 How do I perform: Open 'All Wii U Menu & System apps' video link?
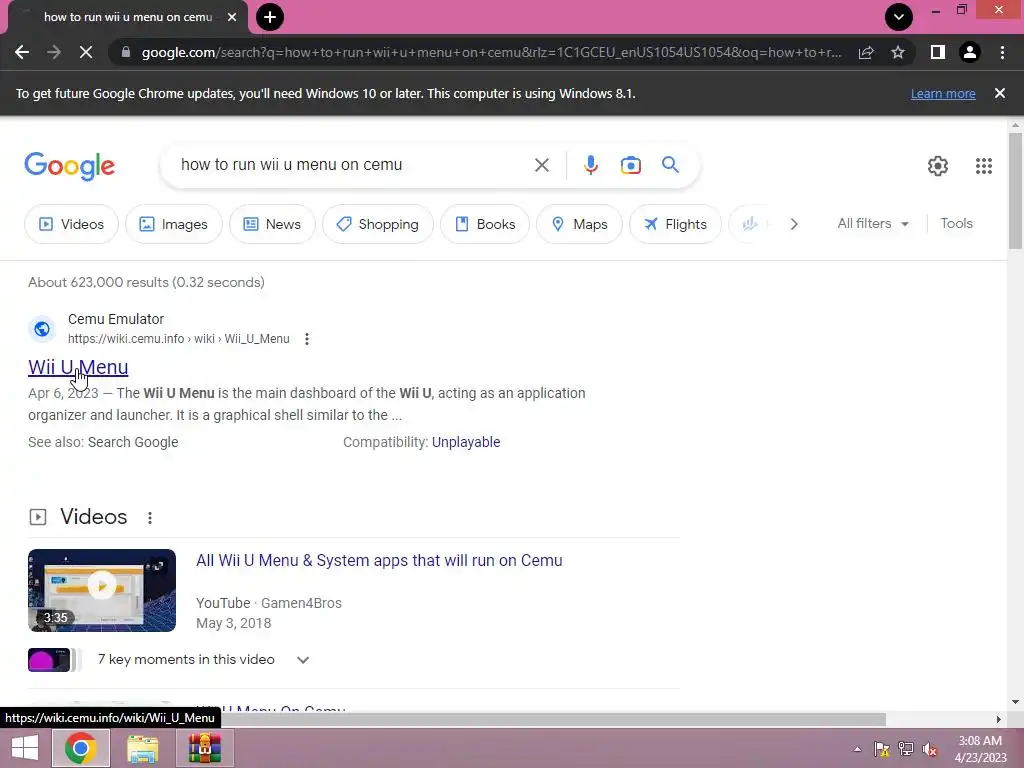click(x=379, y=560)
